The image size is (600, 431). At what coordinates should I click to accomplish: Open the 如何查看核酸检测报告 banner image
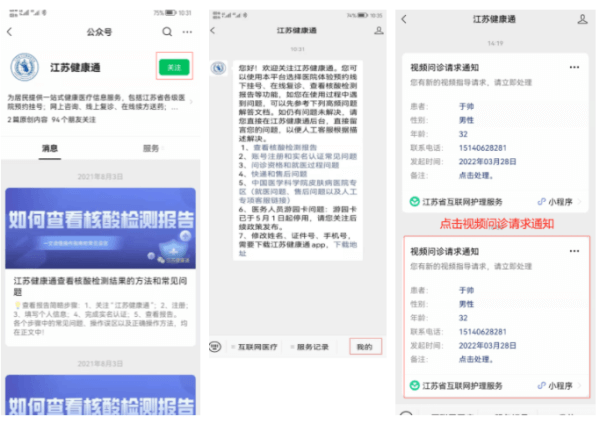(x=100, y=228)
